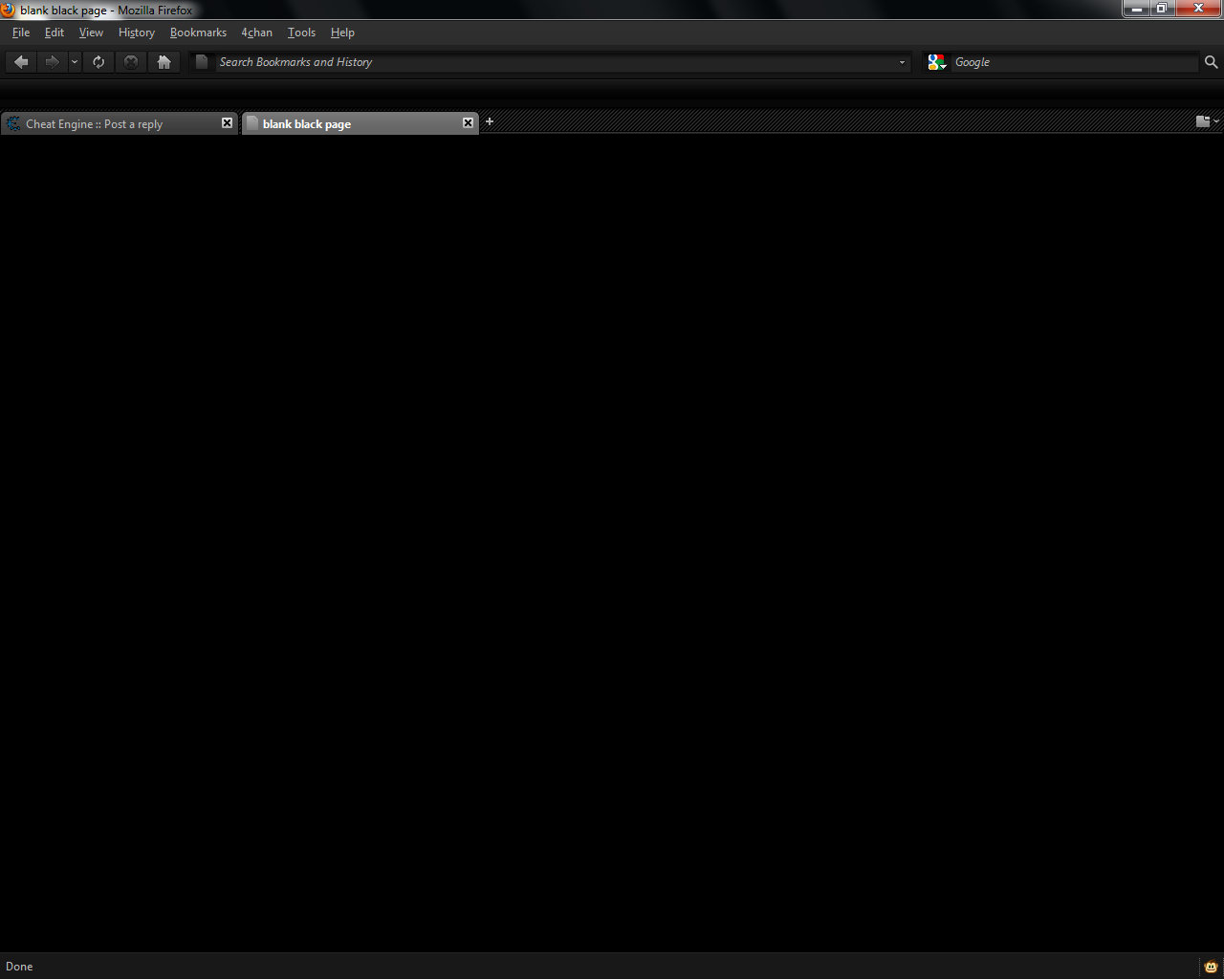Click the Forward navigation arrow

(52, 62)
